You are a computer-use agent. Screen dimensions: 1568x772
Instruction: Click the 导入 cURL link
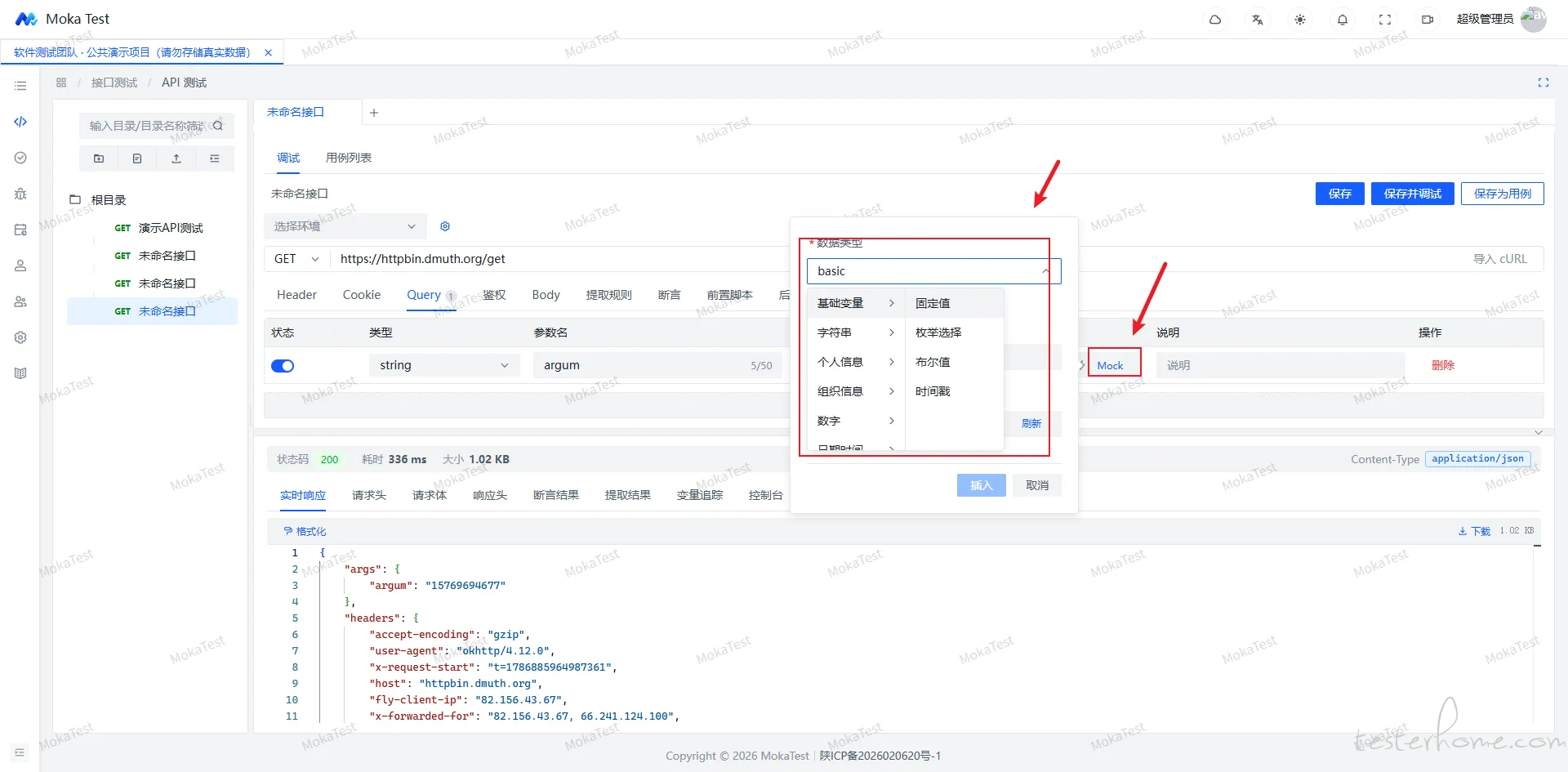tap(1500, 259)
